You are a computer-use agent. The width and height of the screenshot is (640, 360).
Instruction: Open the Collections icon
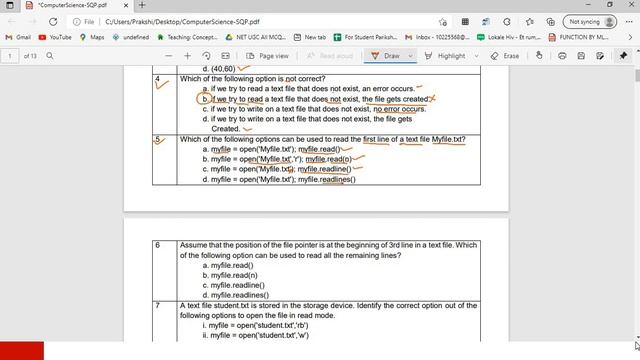click(x=551, y=22)
